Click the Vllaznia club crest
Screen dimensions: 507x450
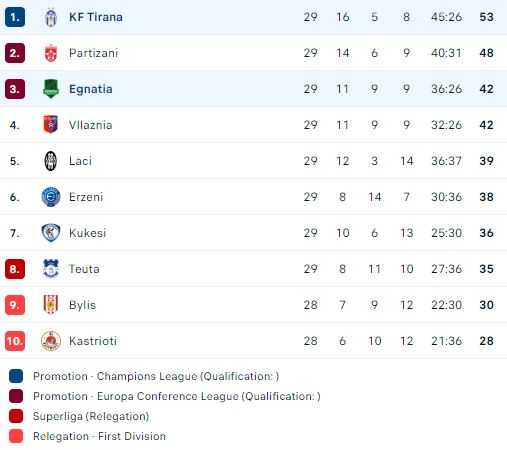(51, 125)
